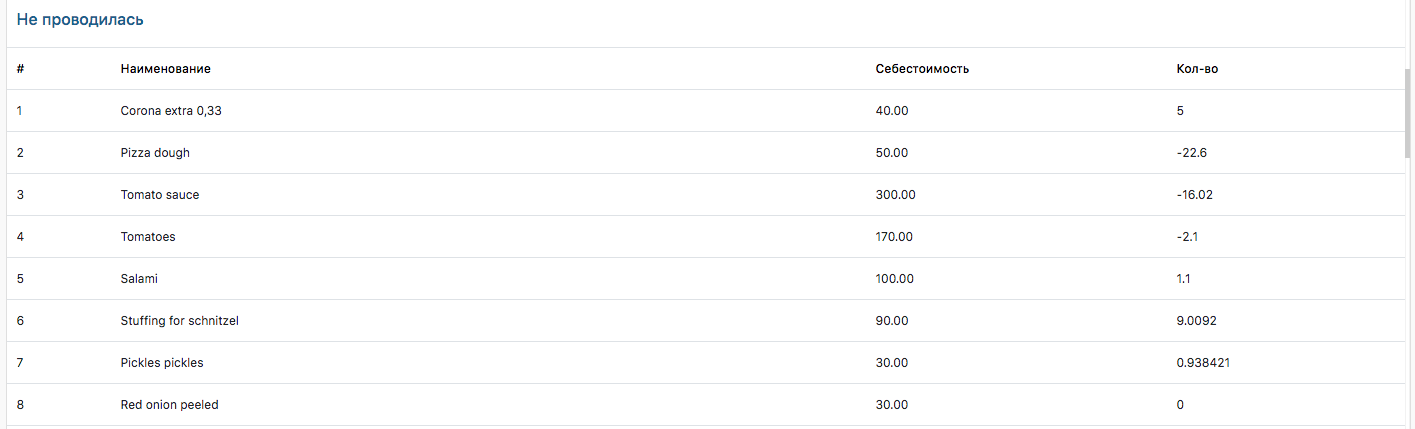Select the Stuffing for schnitzel item
Screen dimensions: 1415x429
click(180, 321)
